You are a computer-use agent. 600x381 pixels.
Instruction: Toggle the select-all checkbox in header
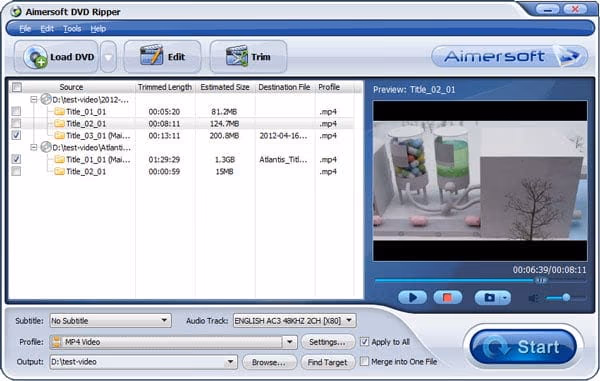(x=17, y=87)
